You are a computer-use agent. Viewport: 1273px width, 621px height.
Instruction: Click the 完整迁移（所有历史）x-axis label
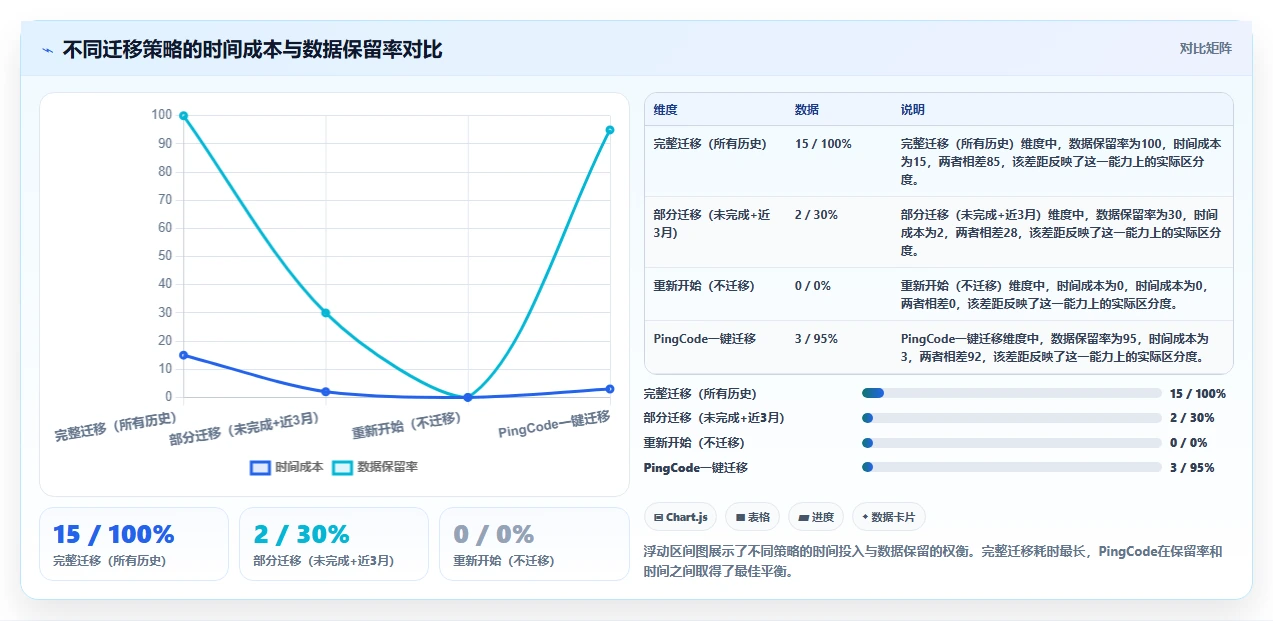click(x=115, y=426)
